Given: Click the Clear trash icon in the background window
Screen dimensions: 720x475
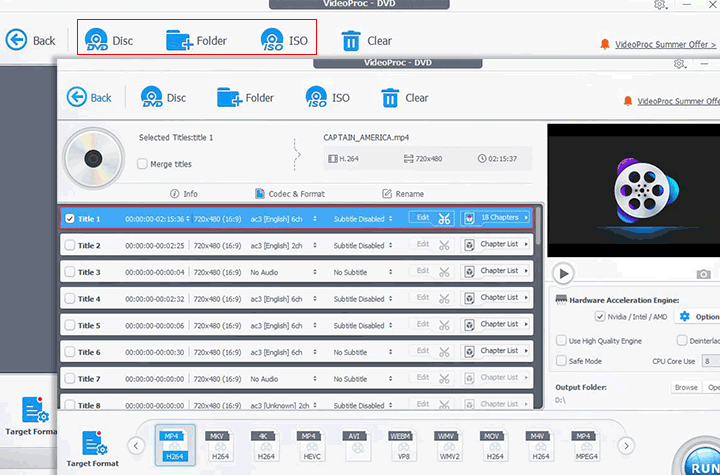Looking at the screenshot, I should [351, 41].
